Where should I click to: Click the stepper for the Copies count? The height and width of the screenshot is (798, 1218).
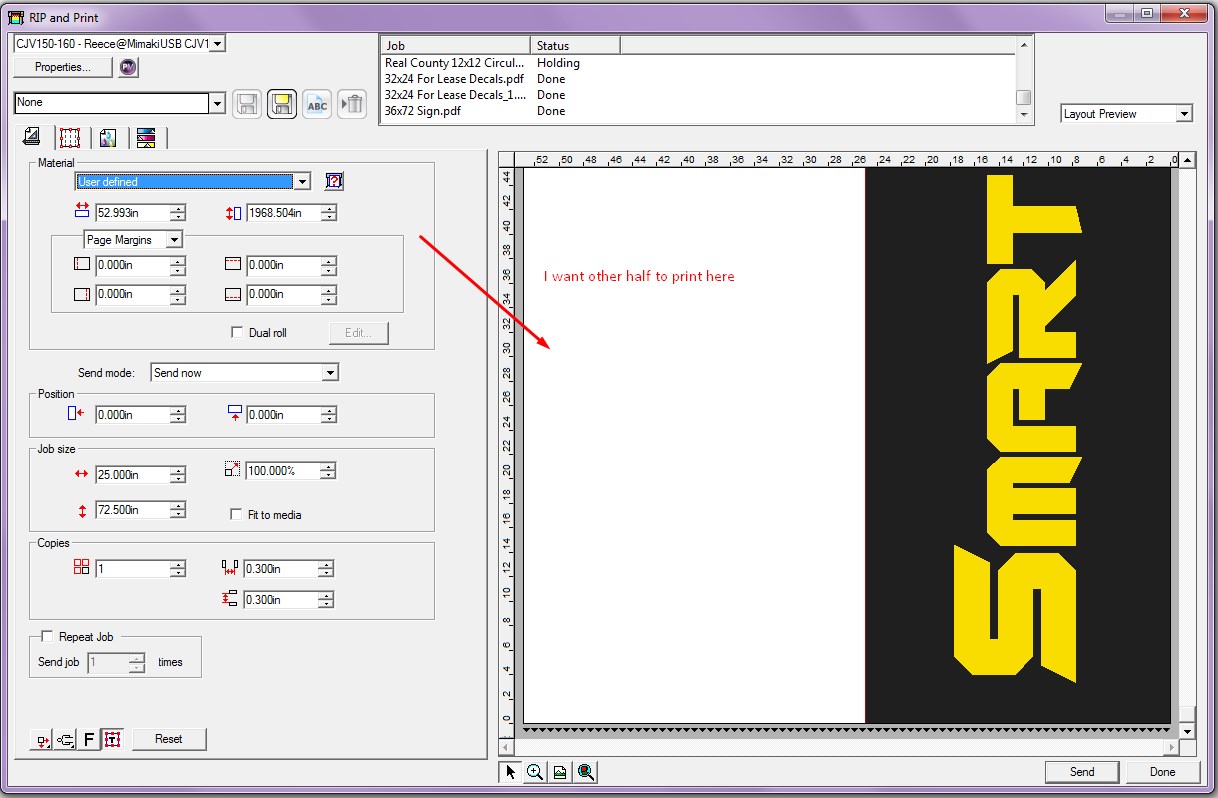[178, 568]
